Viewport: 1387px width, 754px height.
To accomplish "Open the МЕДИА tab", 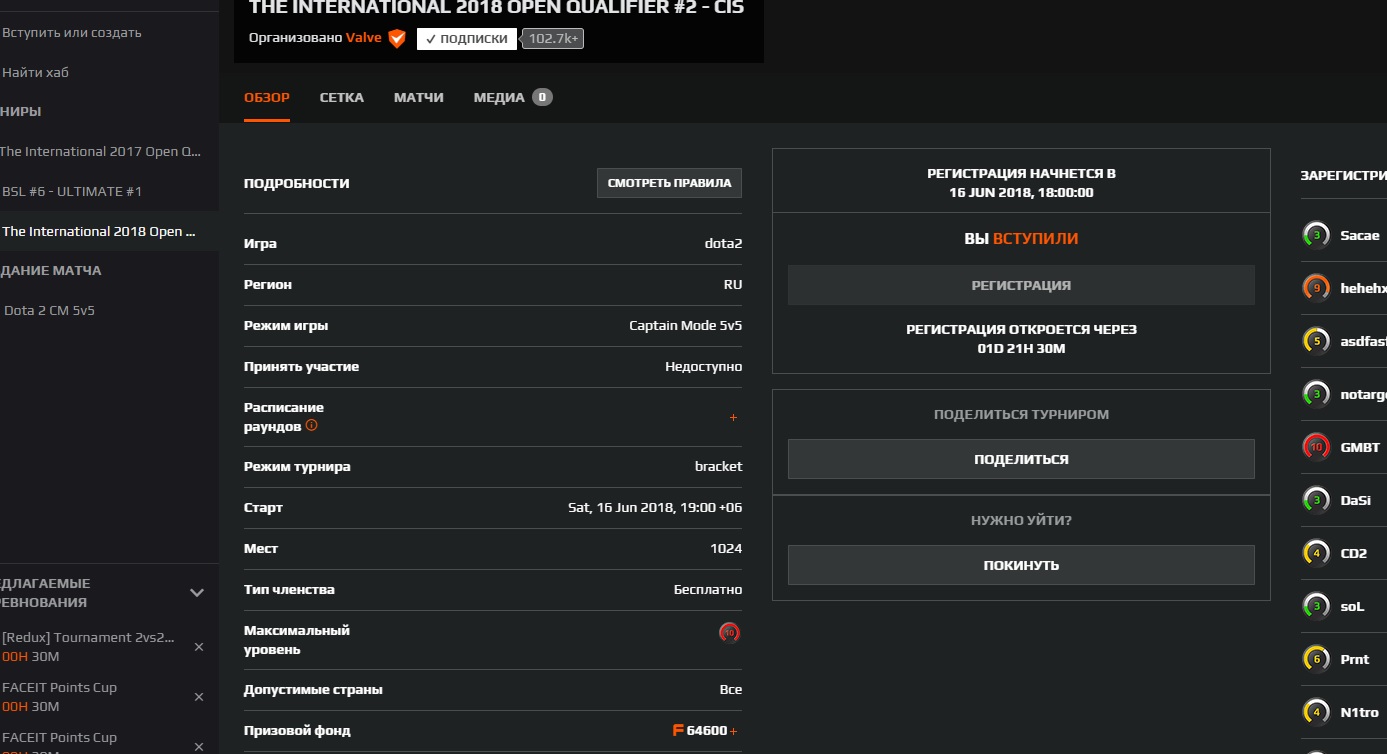I will [499, 98].
